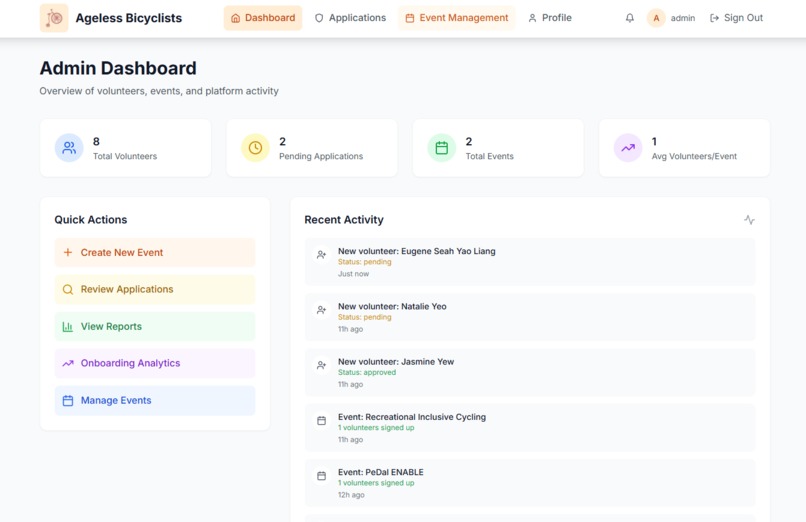Click the Avg Volunteers/Event trend icon
The width and height of the screenshot is (806, 522).
coord(628,148)
